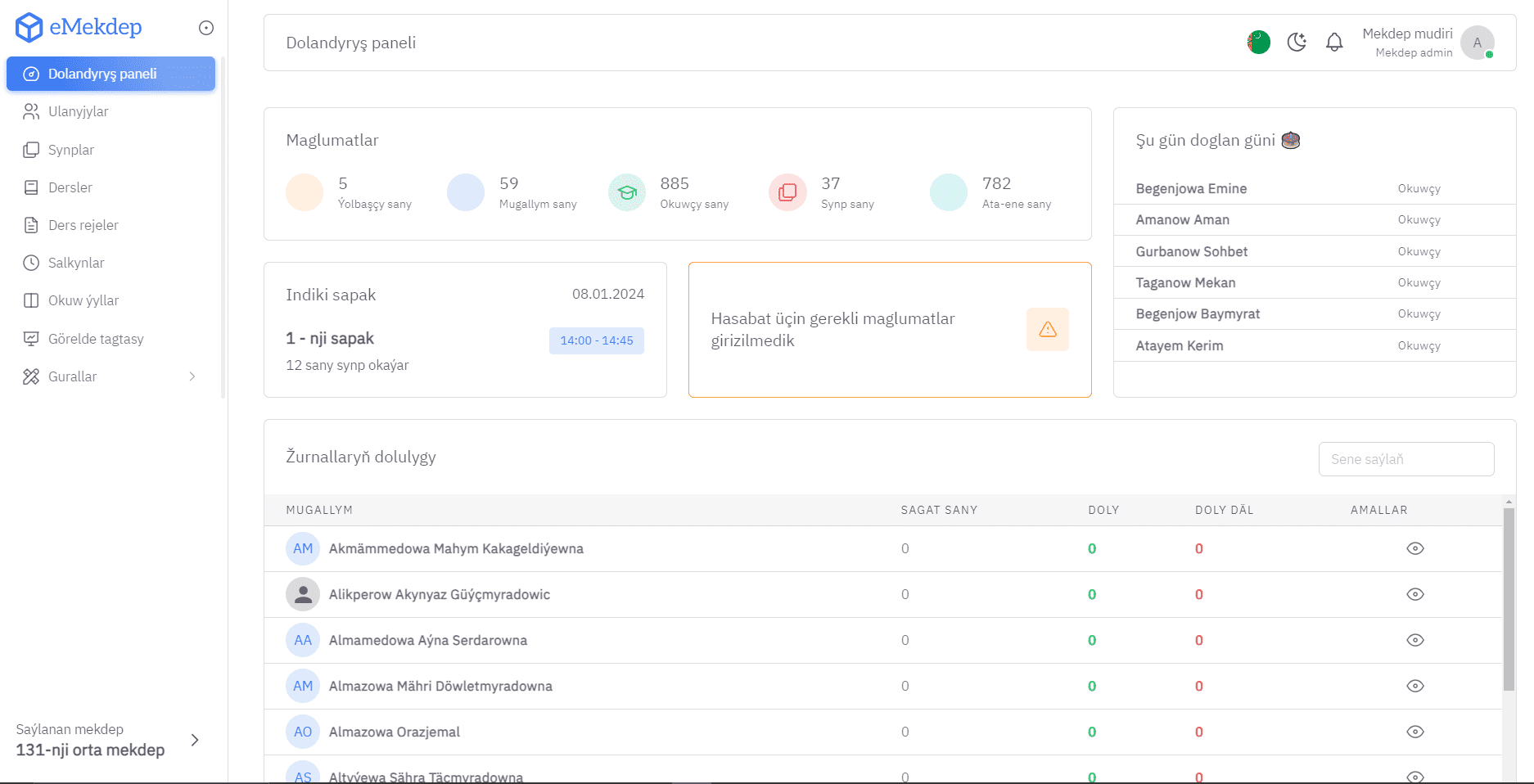Go to Synplar menu item

coord(70,150)
